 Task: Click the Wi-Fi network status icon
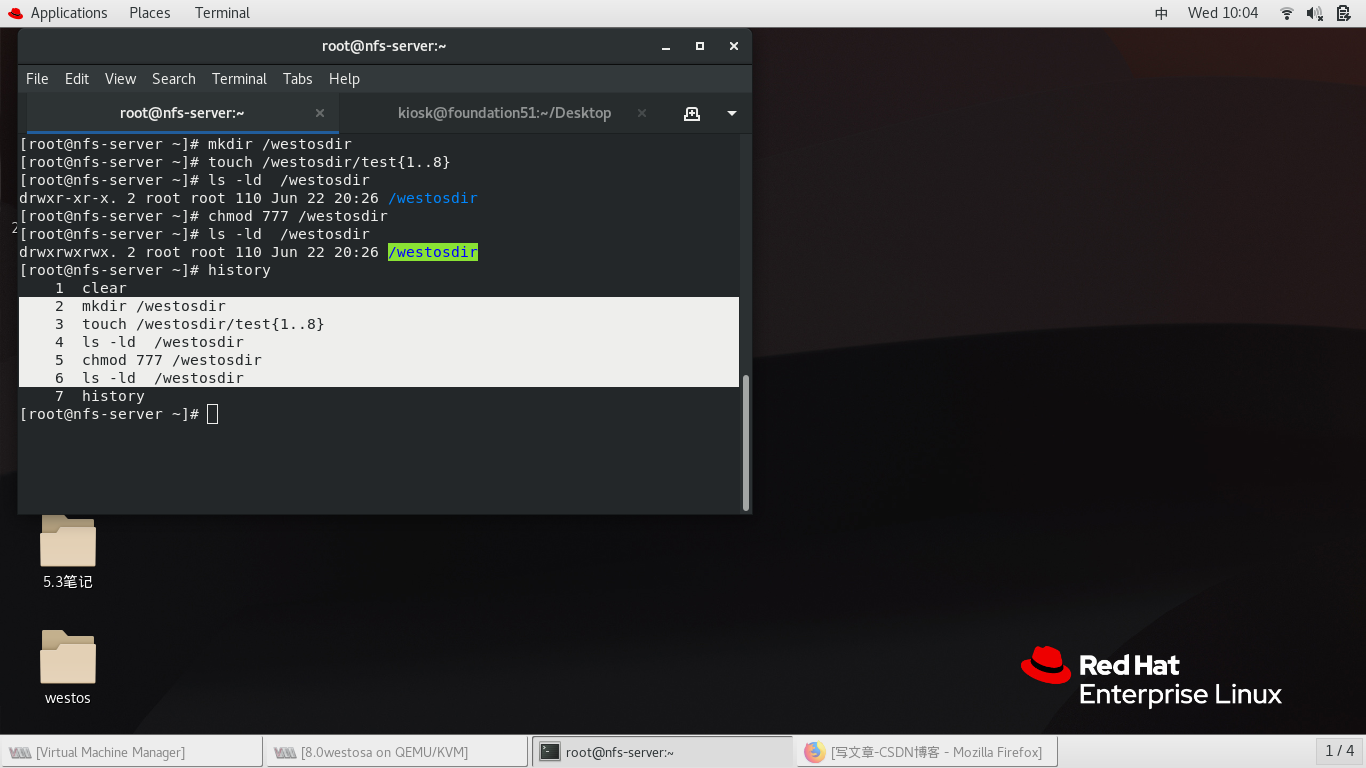(x=1287, y=13)
